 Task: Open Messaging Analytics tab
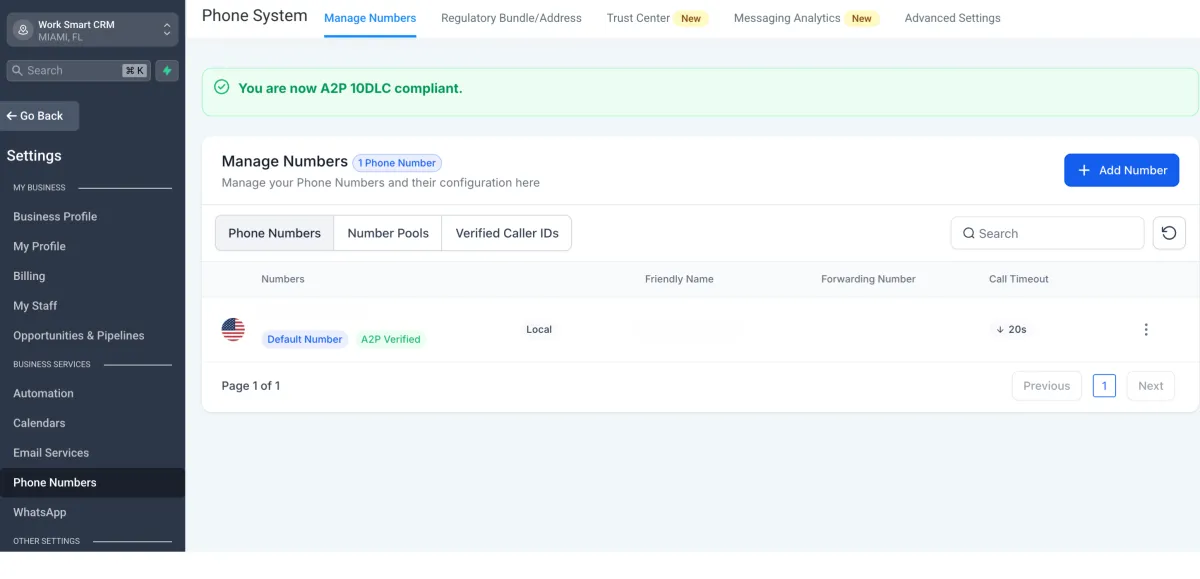pyautogui.click(x=787, y=18)
